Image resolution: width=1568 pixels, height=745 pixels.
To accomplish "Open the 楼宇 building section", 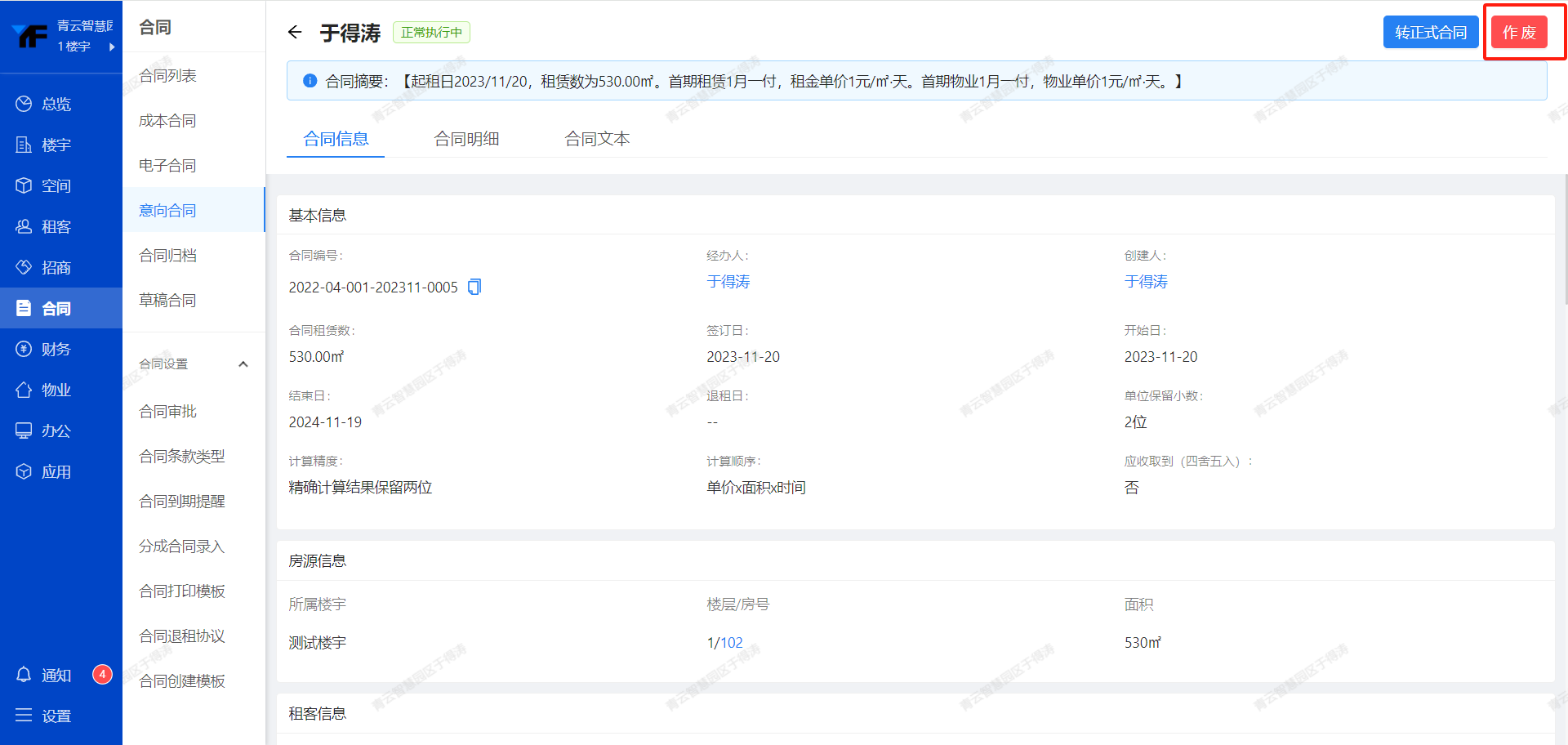I will click(x=56, y=145).
